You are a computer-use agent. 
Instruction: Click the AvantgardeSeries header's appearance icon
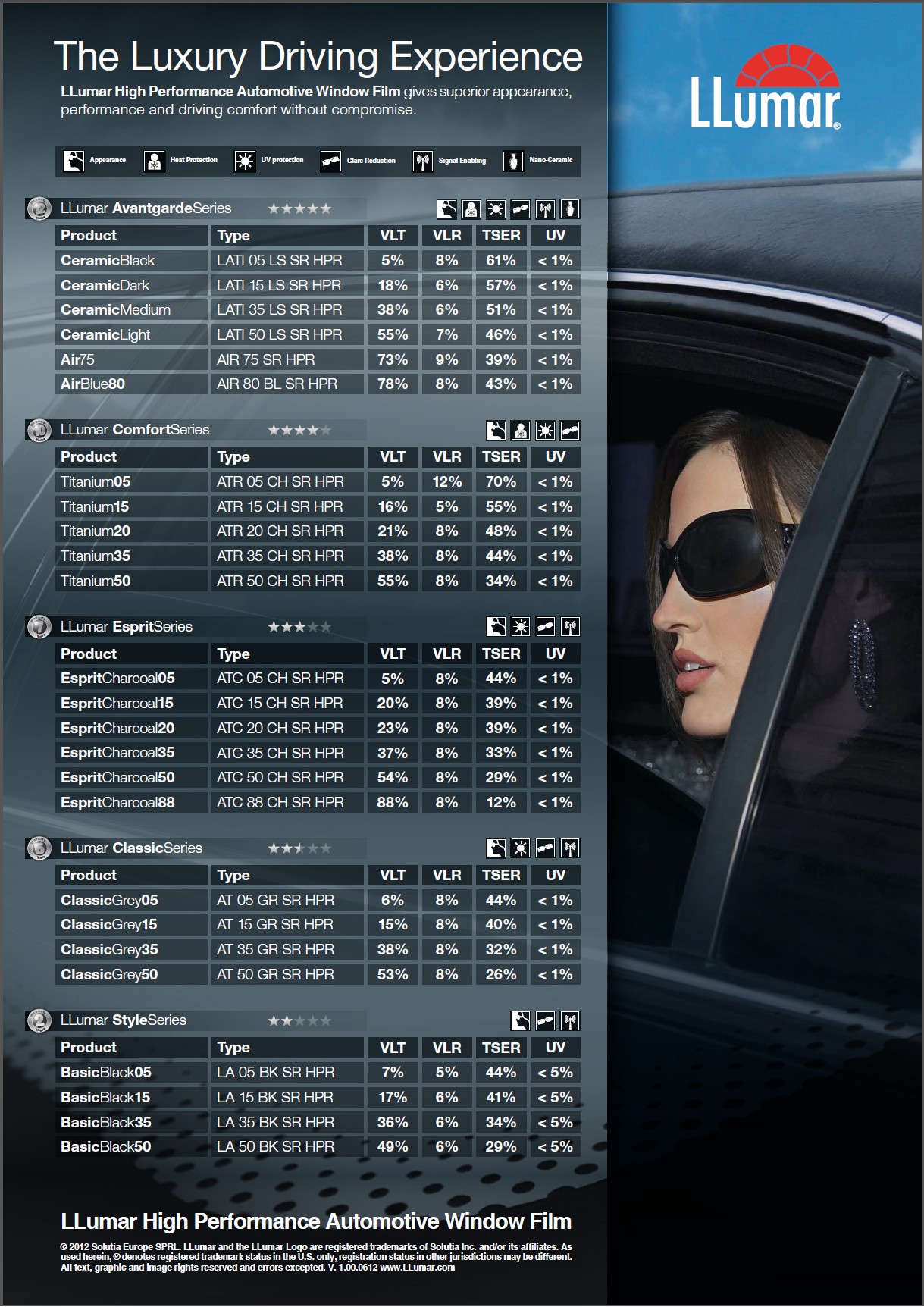(x=447, y=208)
